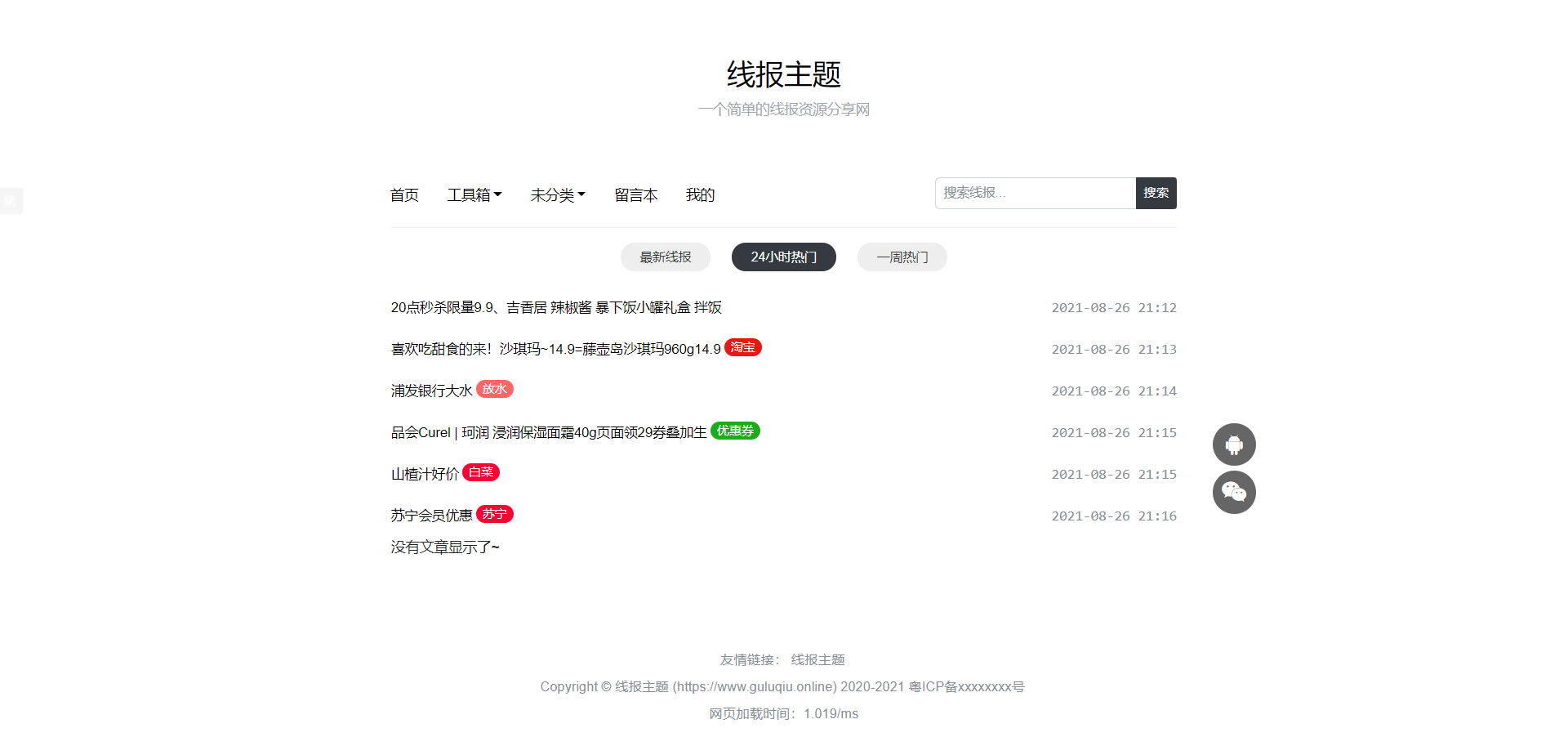Select the 一周热门 tab
The height and width of the screenshot is (737, 1568).
click(x=902, y=257)
